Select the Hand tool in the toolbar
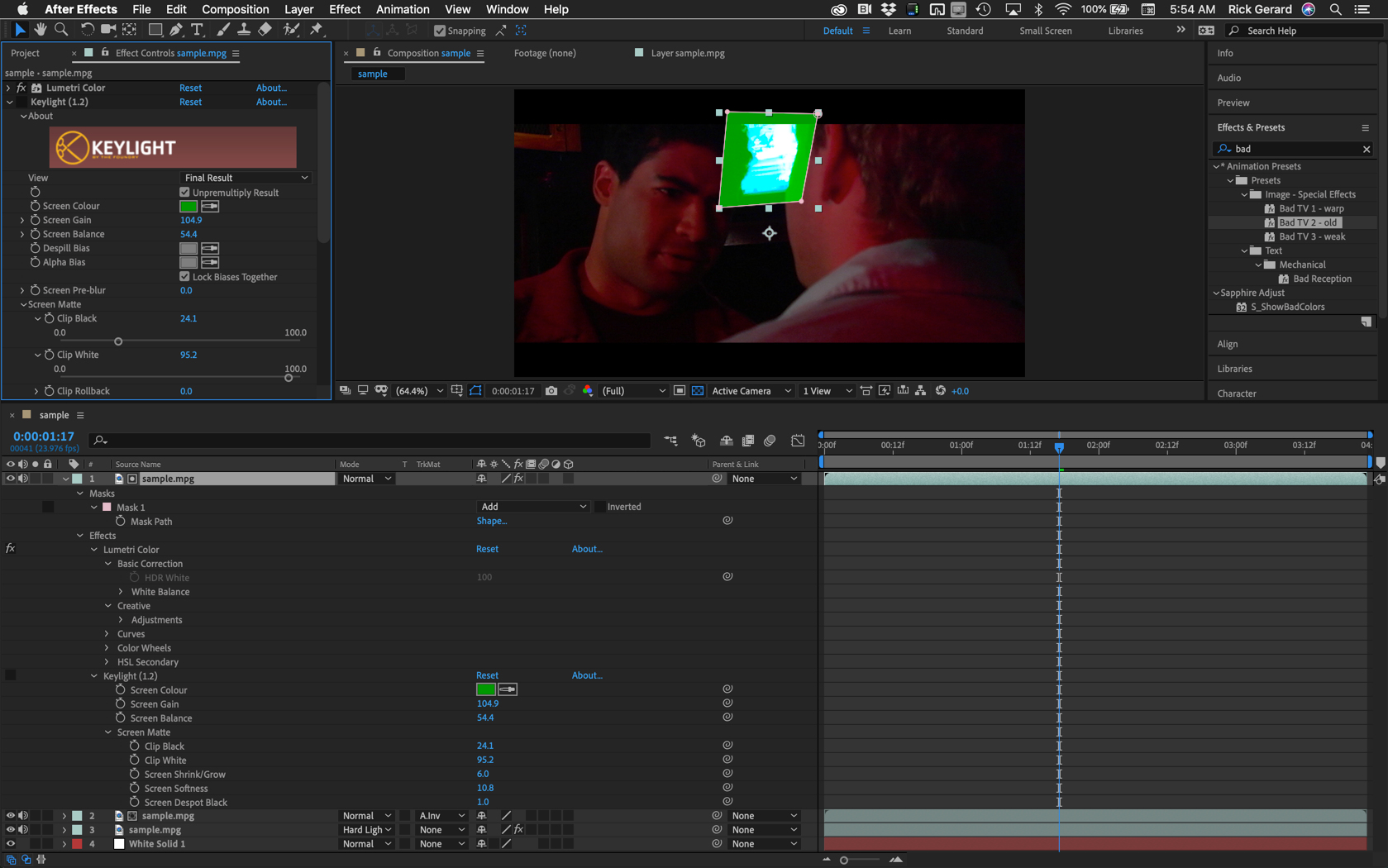 pyautogui.click(x=40, y=30)
